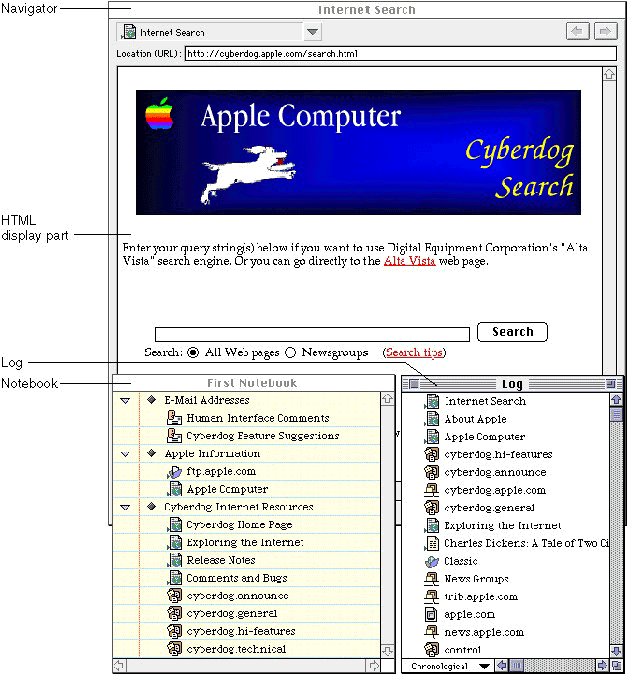Click News Groups server icon in Log
627x674 pixels.
point(431,579)
